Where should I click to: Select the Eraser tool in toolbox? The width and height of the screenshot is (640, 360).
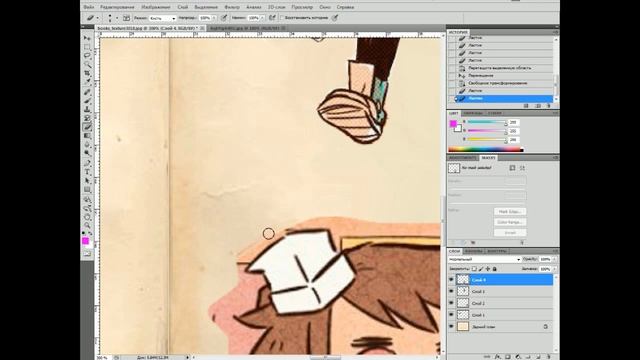pyautogui.click(x=87, y=127)
